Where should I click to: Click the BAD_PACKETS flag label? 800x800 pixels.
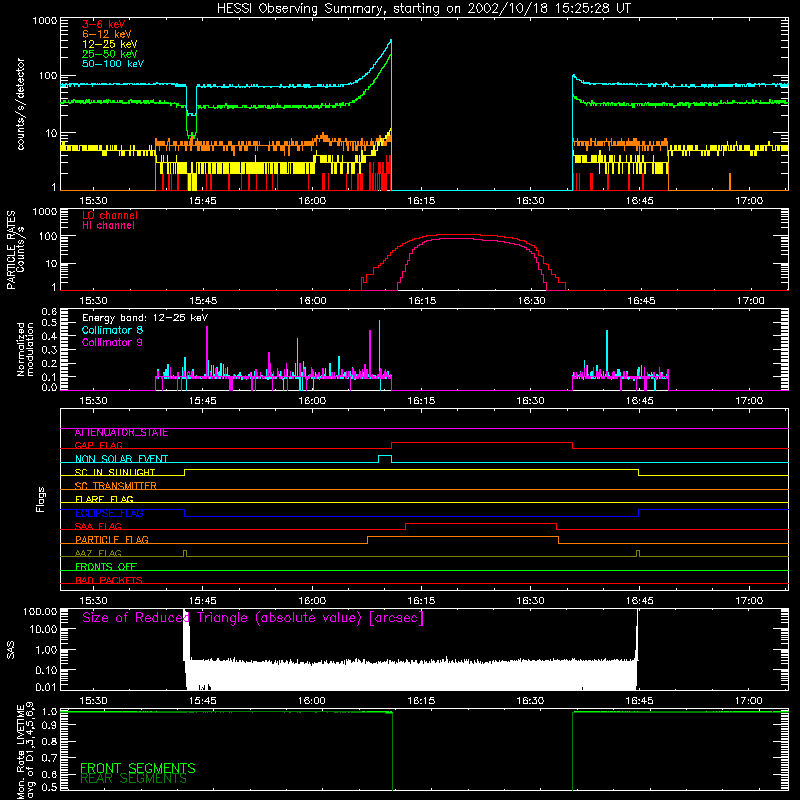(109, 581)
